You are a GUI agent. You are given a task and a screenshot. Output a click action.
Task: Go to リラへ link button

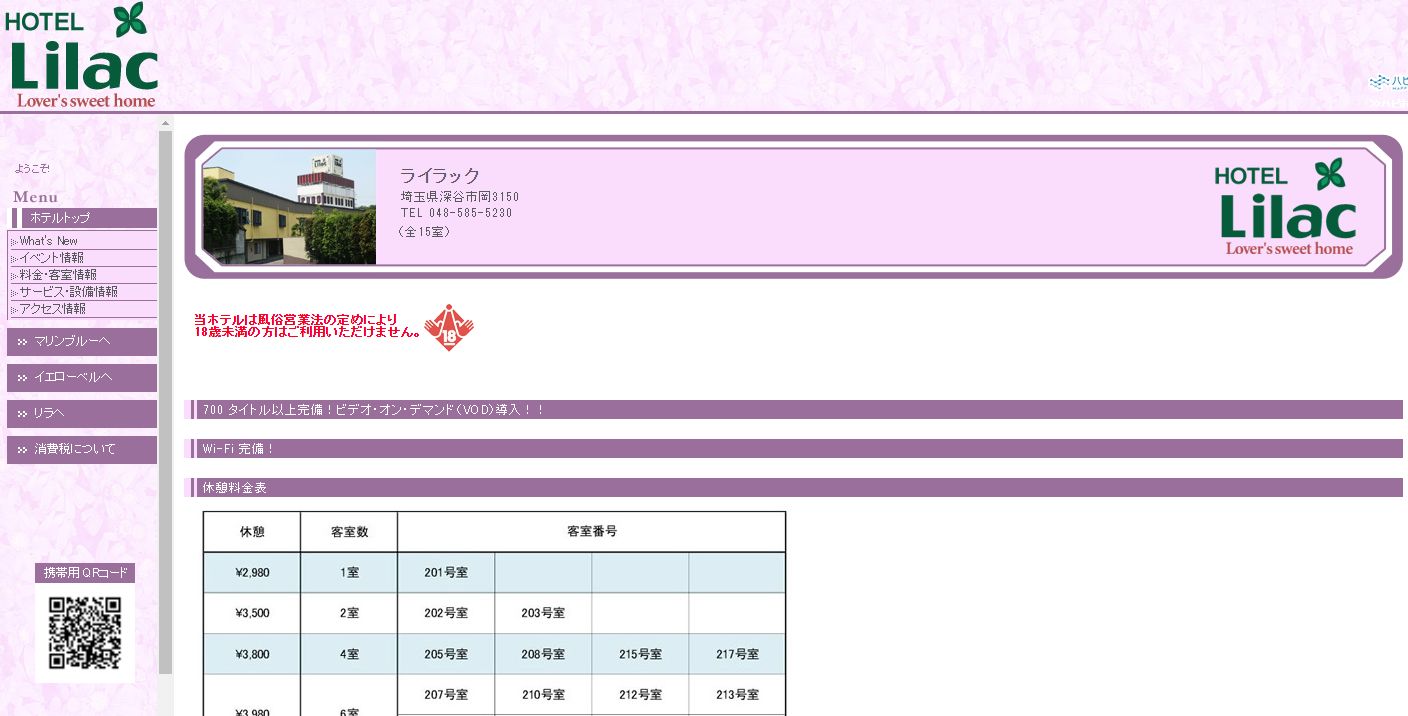[x=82, y=414]
